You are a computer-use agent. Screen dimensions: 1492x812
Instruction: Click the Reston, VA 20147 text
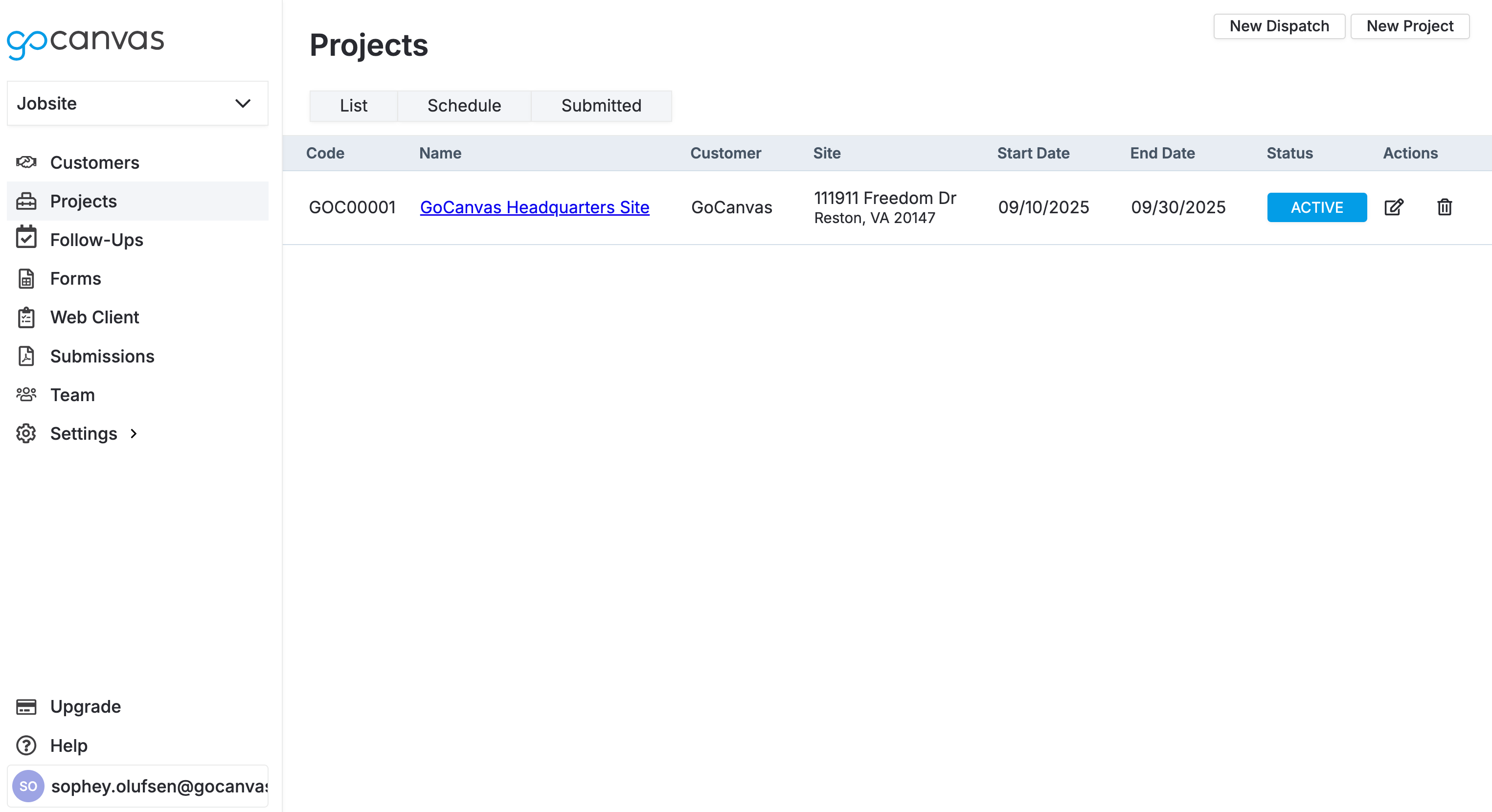pyautogui.click(x=875, y=218)
